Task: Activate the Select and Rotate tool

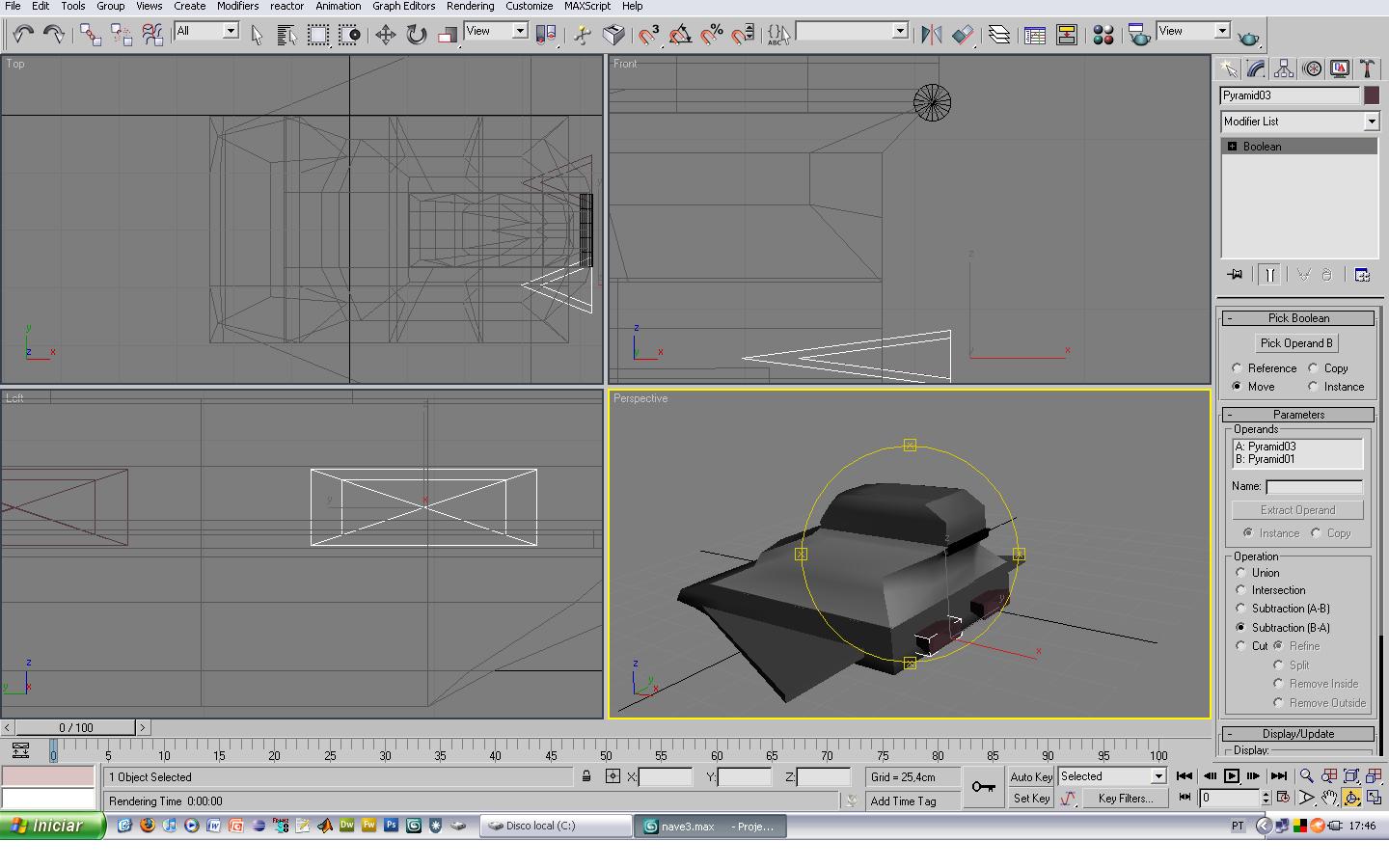Action: click(416, 36)
